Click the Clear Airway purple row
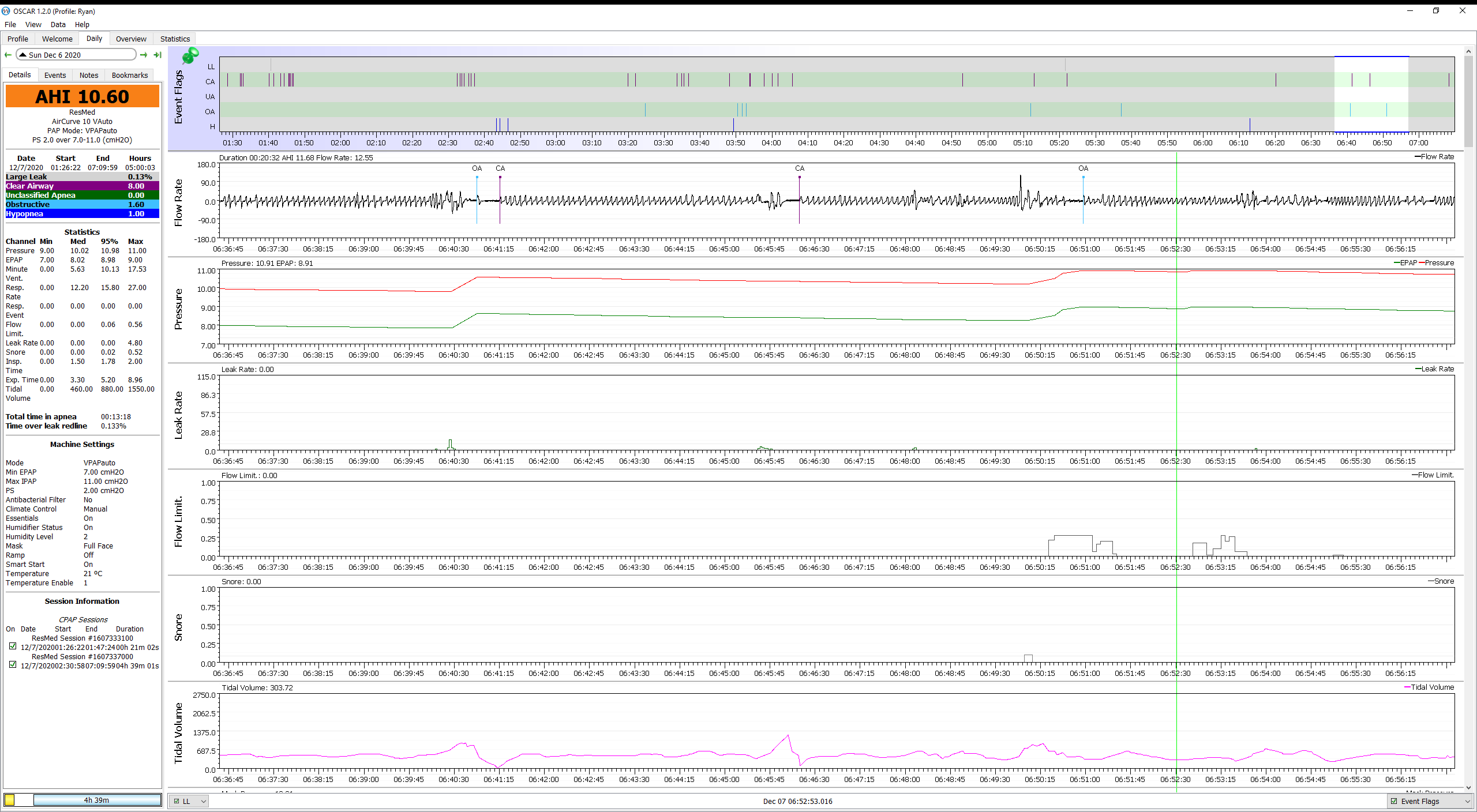The image size is (1477, 812). coord(83,186)
